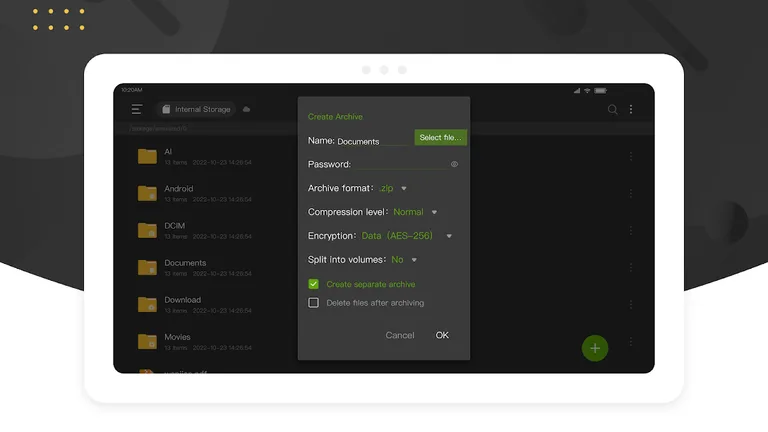
Task: Expand the Split into volumes dropdown arrow
Action: coord(414,260)
